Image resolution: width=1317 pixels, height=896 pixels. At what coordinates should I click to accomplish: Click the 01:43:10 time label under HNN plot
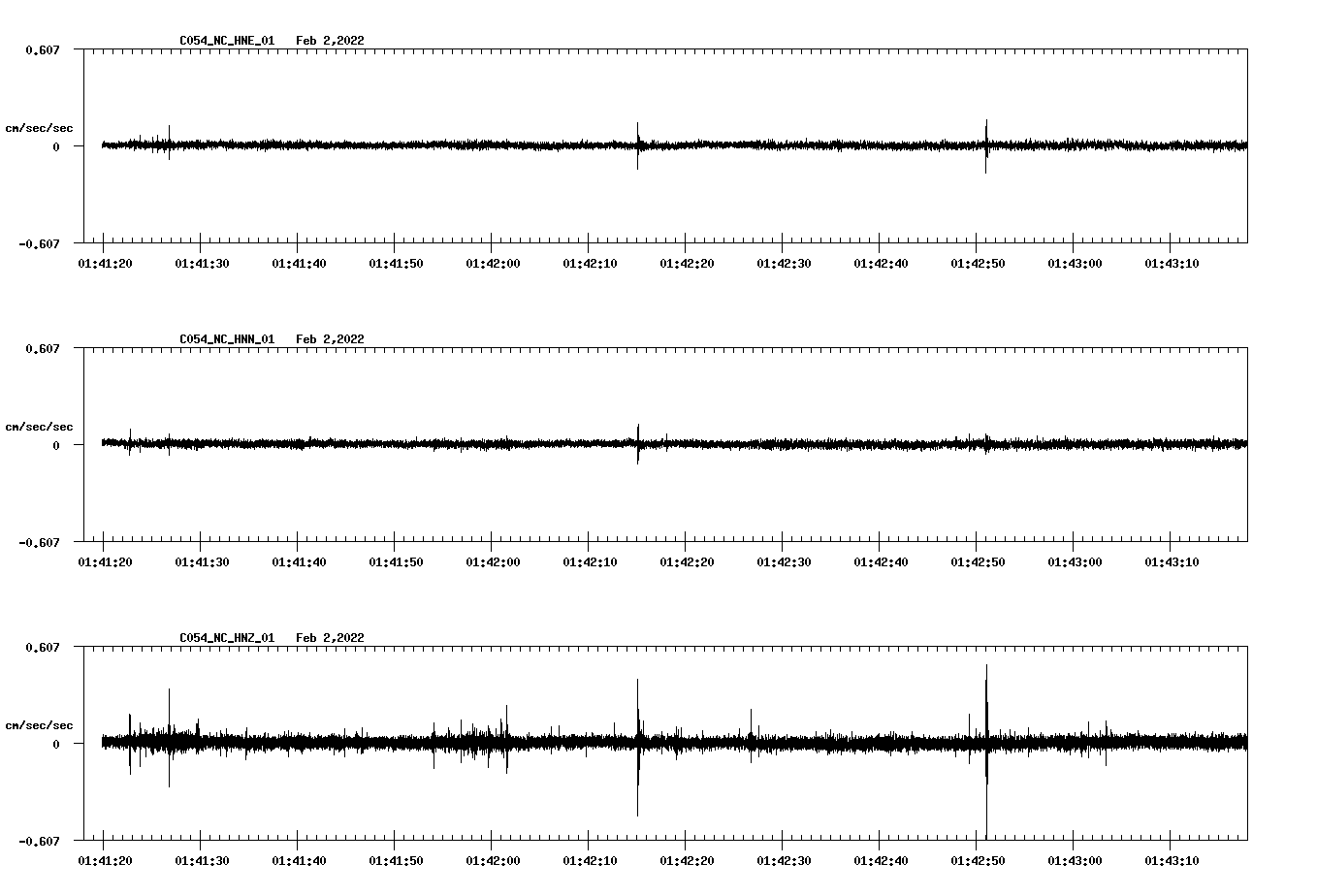[x=1172, y=562]
